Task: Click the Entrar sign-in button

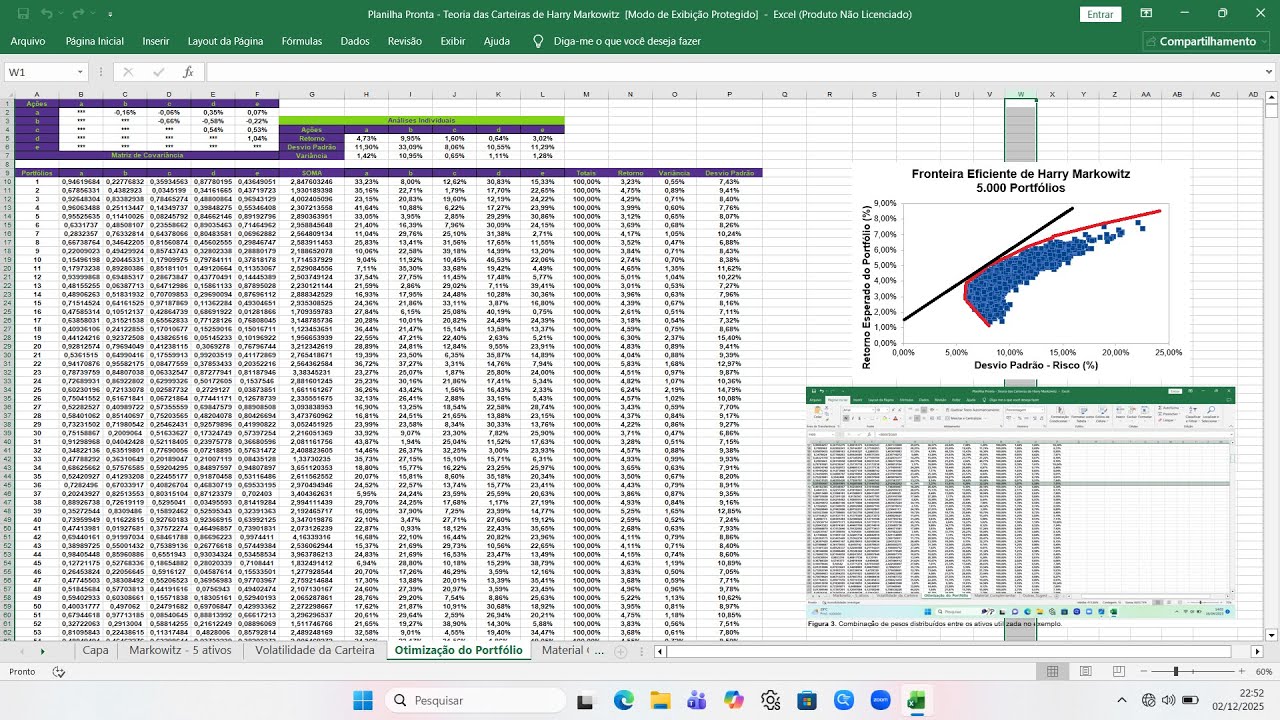Action: 1100,14
